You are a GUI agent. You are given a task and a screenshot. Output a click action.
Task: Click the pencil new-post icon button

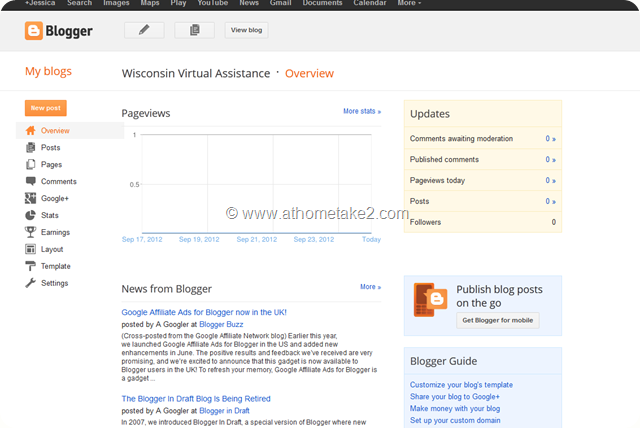(x=144, y=30)
